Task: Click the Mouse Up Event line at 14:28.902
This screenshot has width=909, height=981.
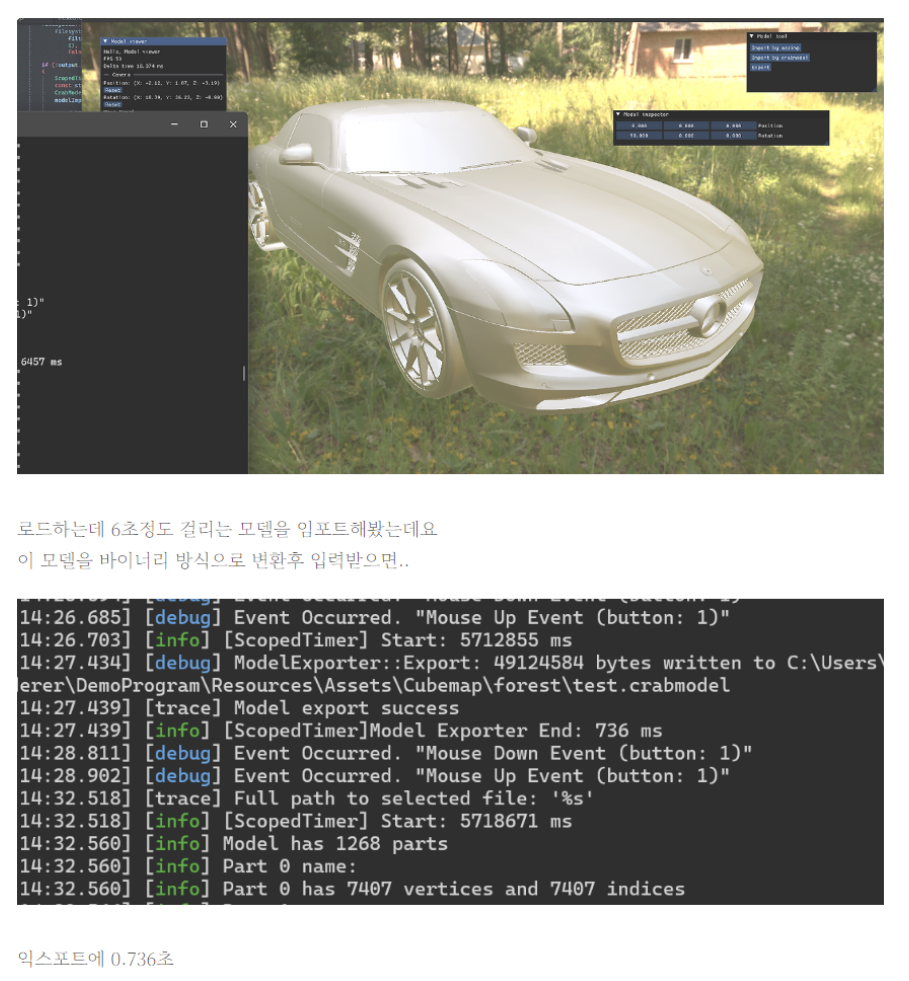Action: [374, 776]
